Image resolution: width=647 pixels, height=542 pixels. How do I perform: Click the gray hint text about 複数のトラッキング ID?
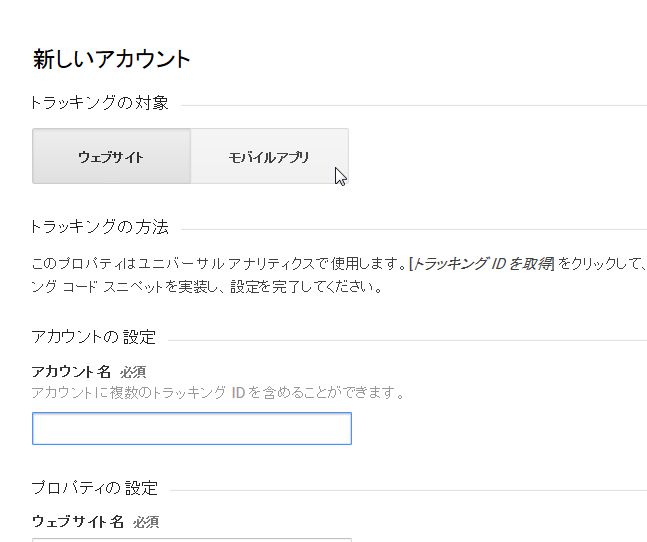coord(218,392)
